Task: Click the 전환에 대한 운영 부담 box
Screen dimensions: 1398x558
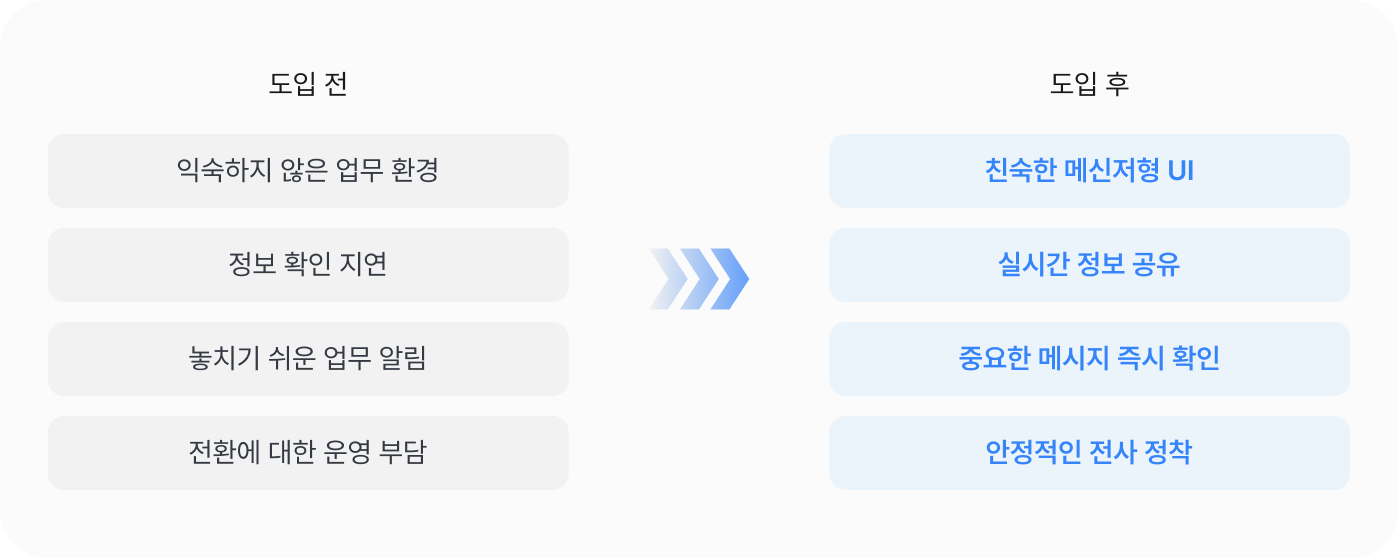Action: tap(308, 453)
